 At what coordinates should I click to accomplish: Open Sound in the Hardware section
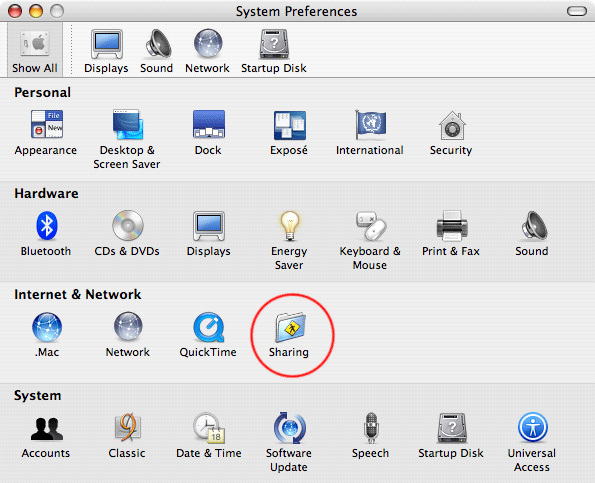pyautogui.click(x=532, y=234)
